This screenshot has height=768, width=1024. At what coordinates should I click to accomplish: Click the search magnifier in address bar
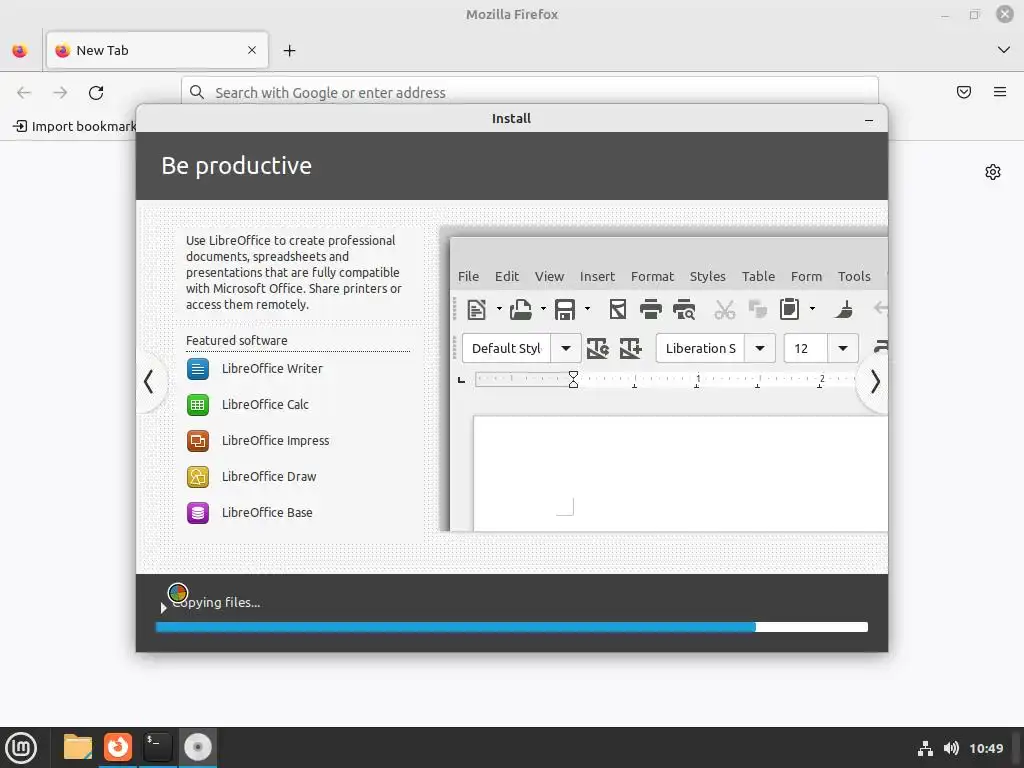pos(197,92)
